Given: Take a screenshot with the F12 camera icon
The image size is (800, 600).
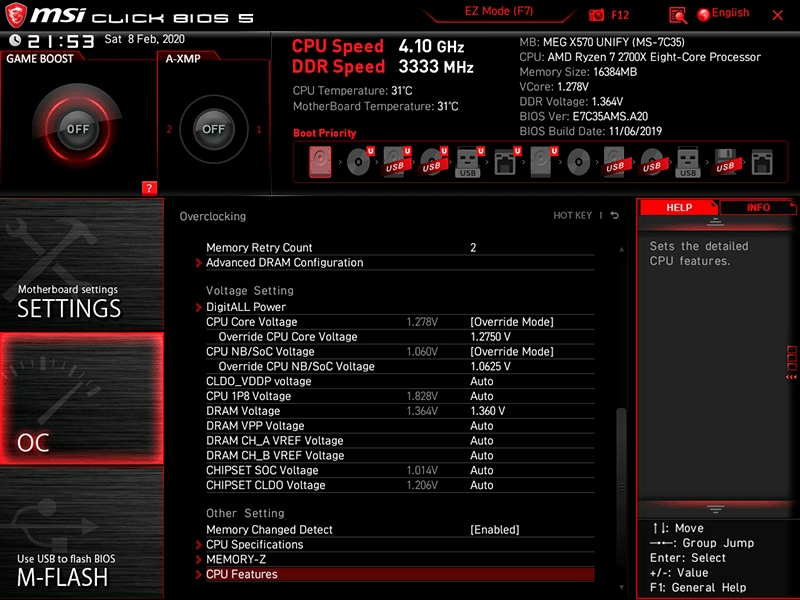Looking at the screenshot, I should coord(596,15).
